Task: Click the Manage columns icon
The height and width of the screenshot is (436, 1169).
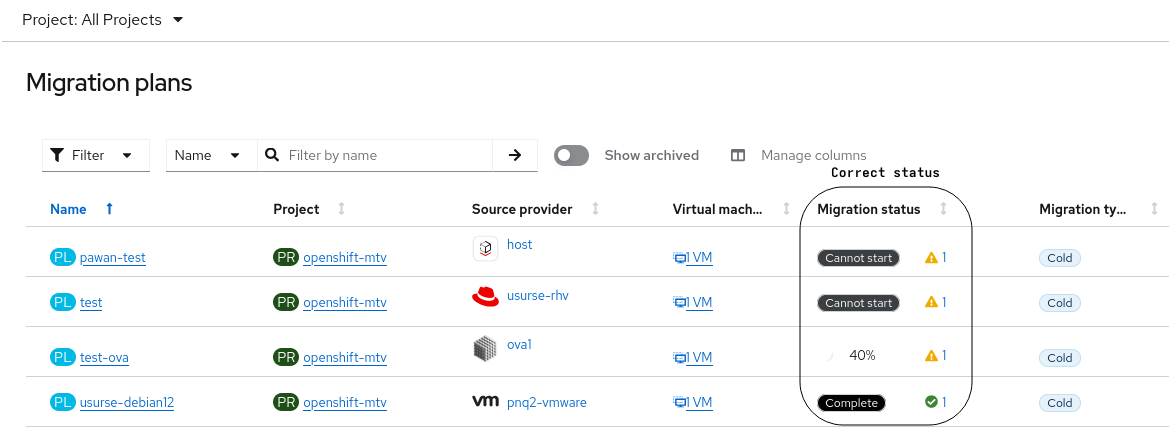Action: [738, 156]
